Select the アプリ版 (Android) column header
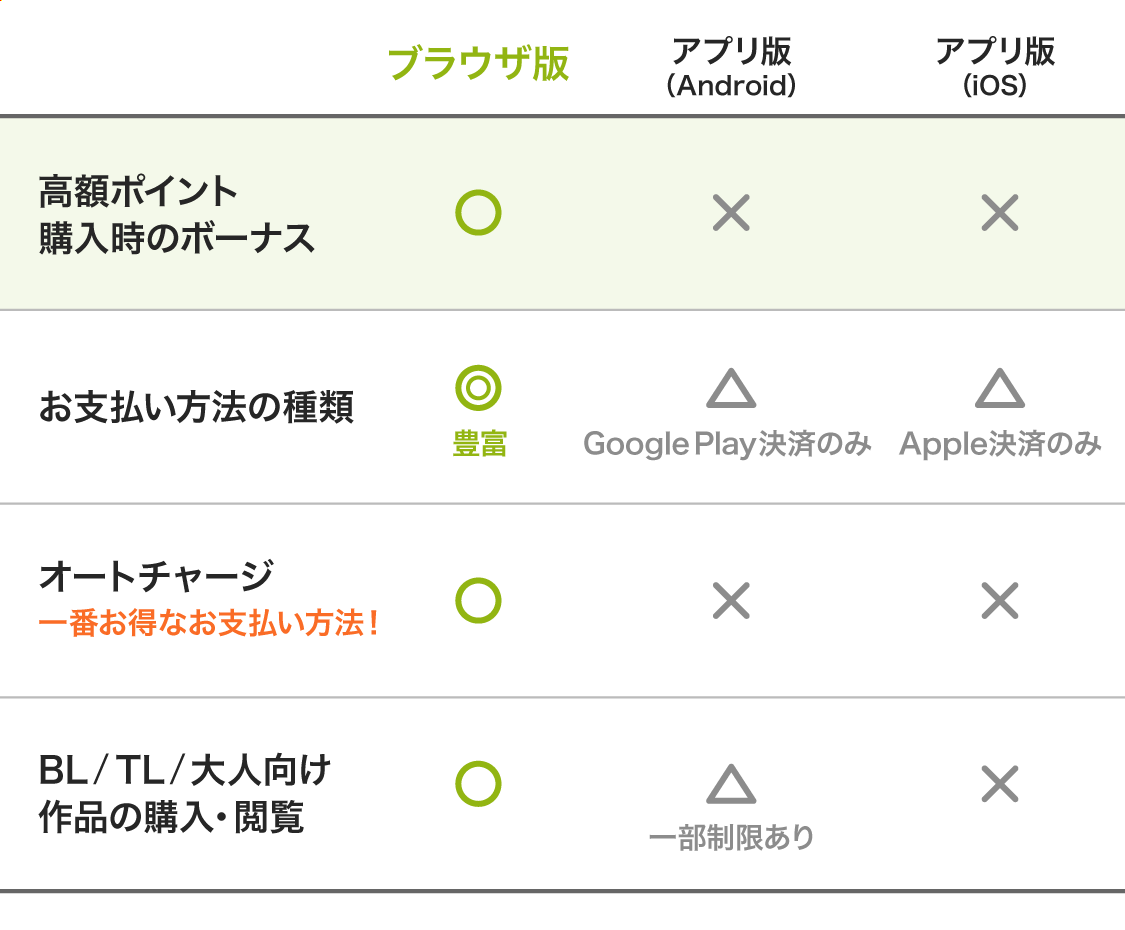 point(731,67)
